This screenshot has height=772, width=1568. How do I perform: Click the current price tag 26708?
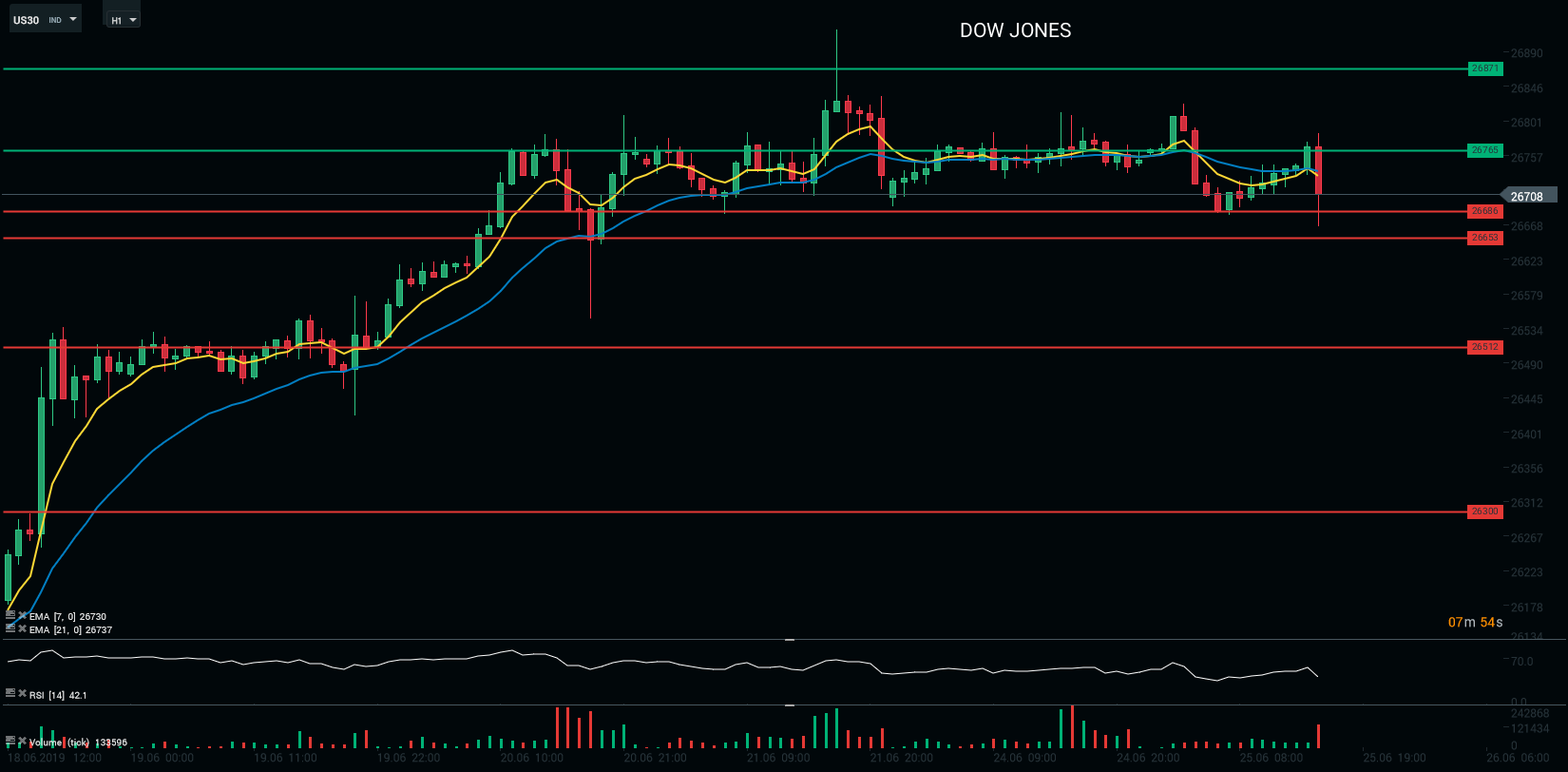tap(1527, 196)
